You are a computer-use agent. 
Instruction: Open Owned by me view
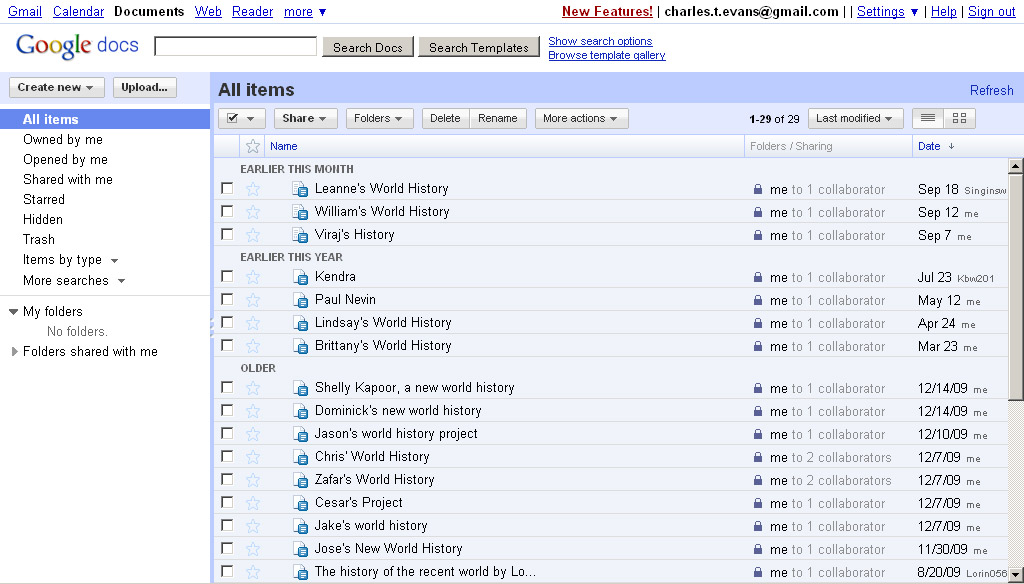click(x=63, y=140)
